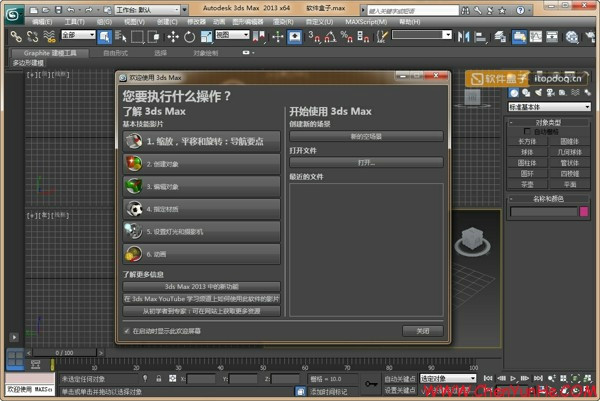Click the Edit Named Selection Sets icon
The width and height of the screenshot is (600, 401).
pyautogui.click(x=382, y=37)
